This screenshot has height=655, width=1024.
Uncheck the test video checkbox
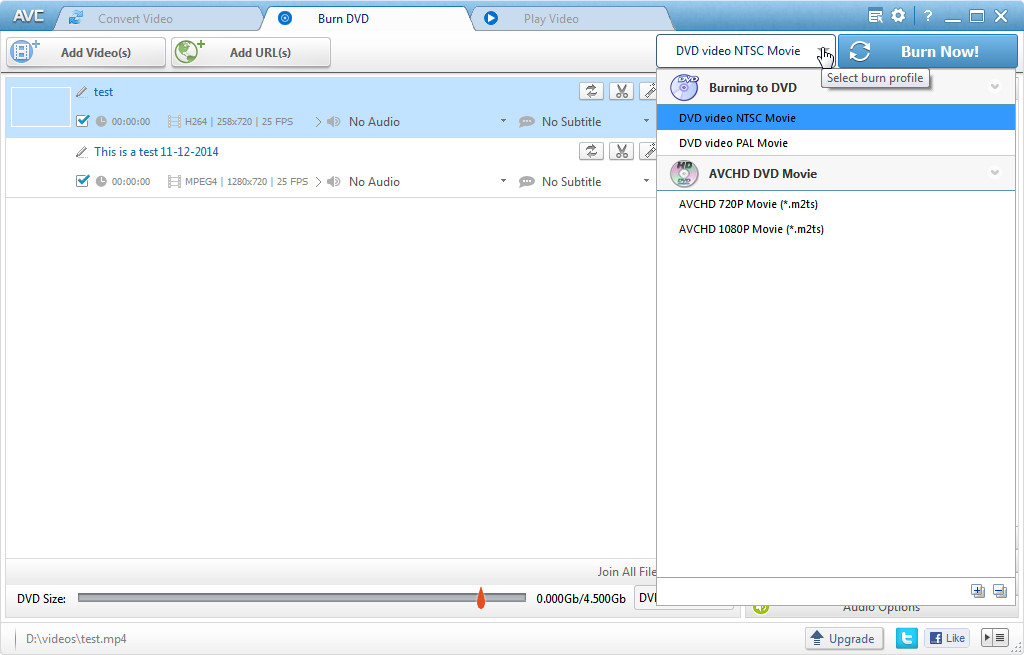click(82, 121)
